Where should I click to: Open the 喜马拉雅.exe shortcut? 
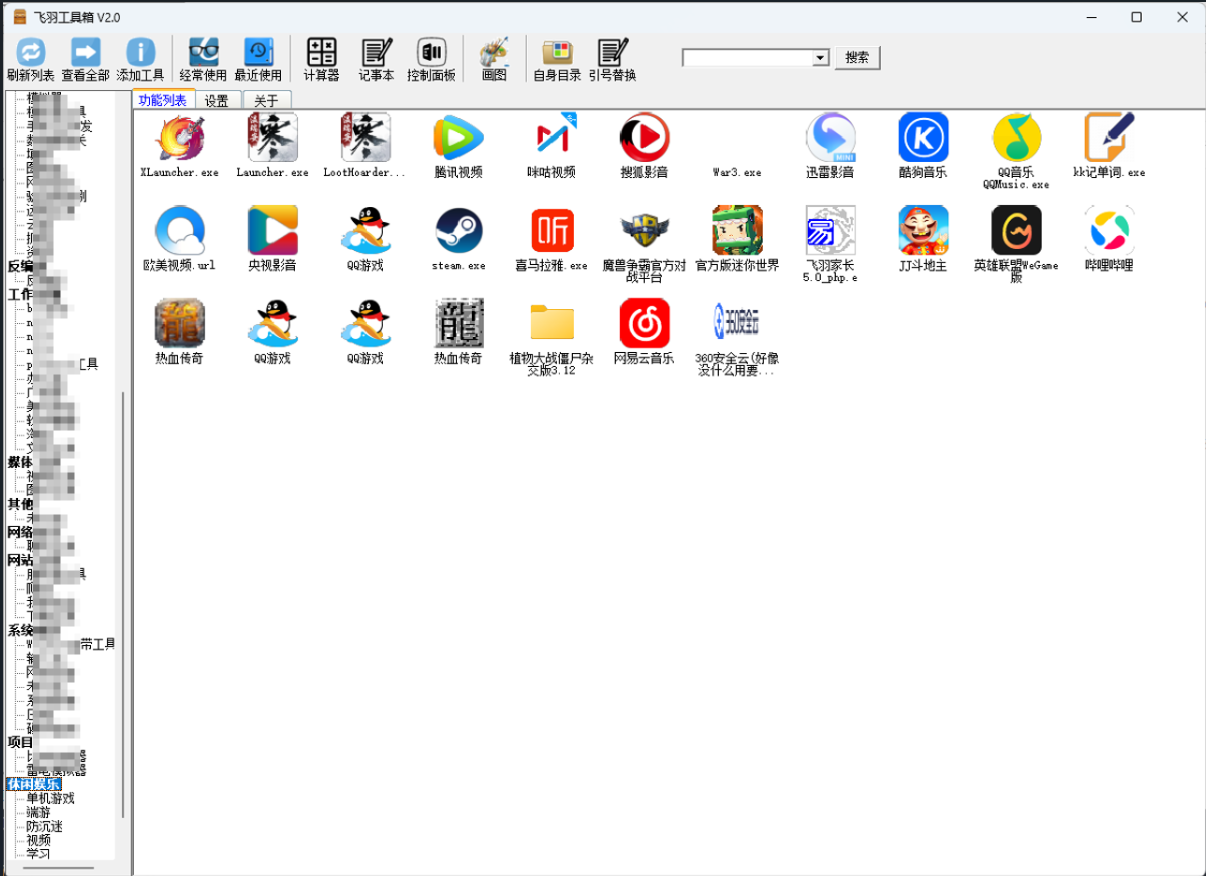[x=551, y=231]
